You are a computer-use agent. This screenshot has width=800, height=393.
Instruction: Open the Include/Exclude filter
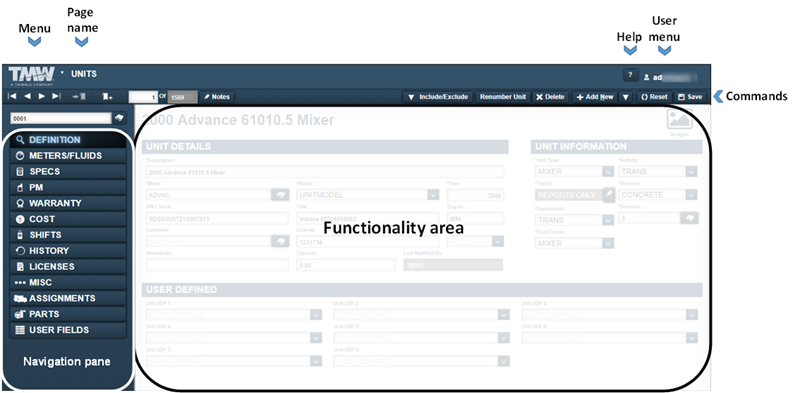click(438, 97)
